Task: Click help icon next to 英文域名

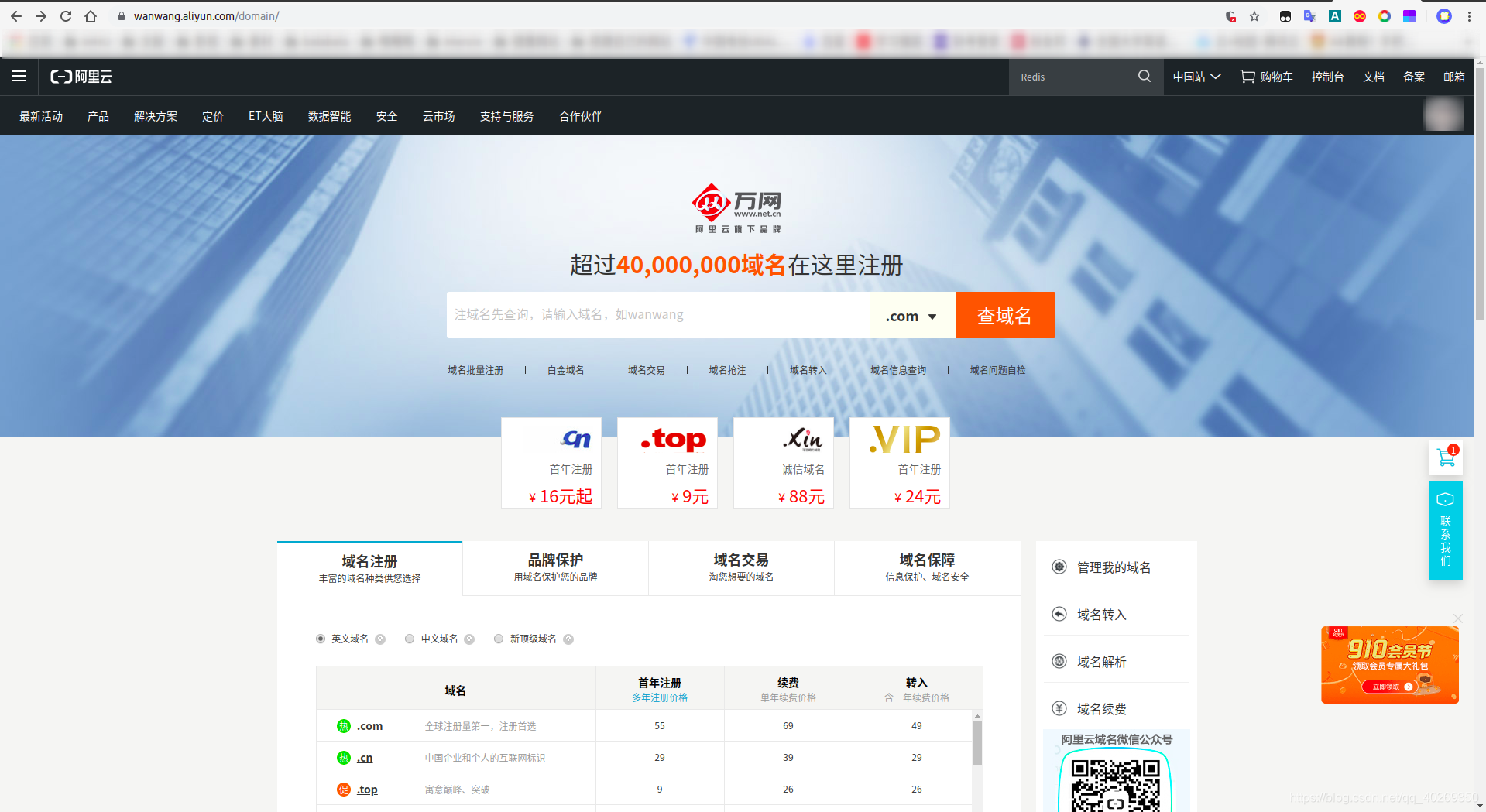Action: [x=380, y=639]
